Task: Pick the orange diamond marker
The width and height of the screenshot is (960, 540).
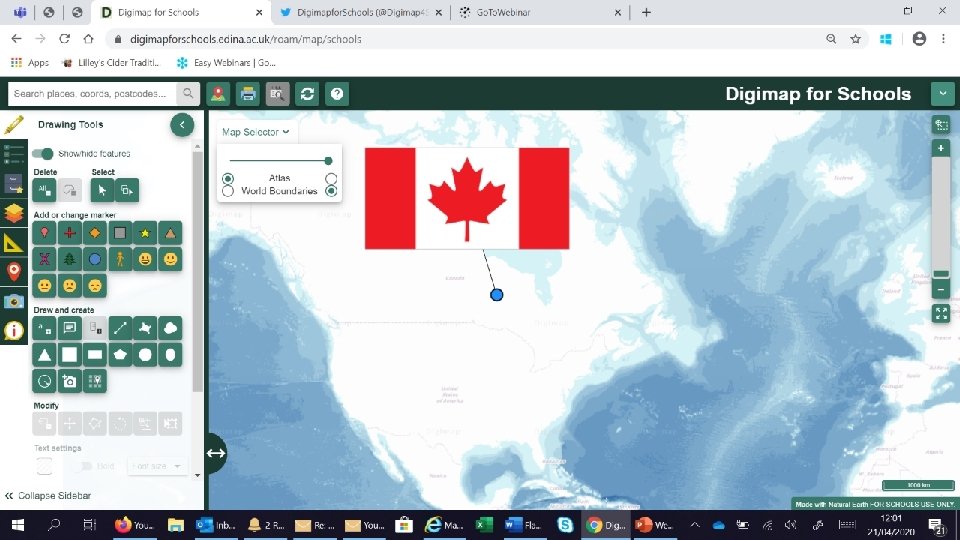Action: coord(95,233)
